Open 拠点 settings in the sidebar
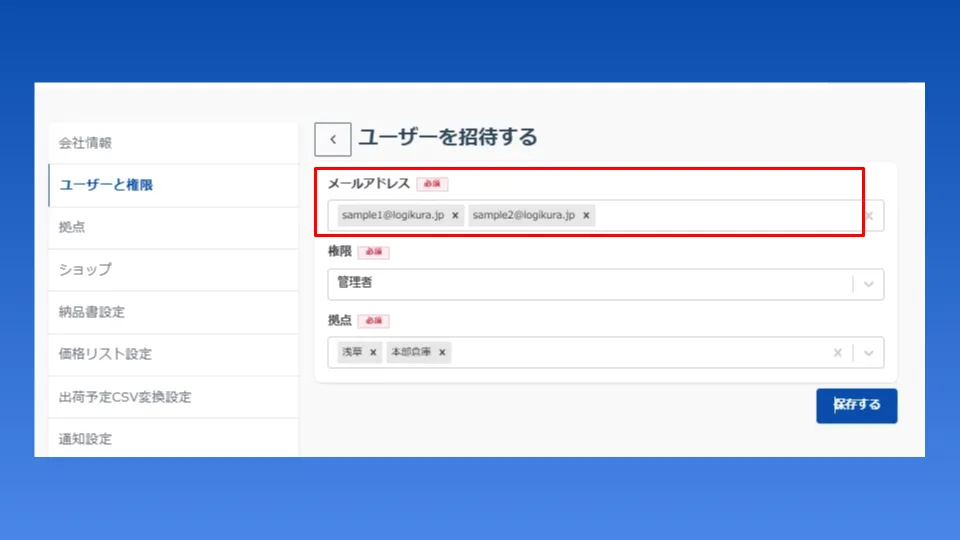Screen dimensions: 960x540 tap(173, 227)
